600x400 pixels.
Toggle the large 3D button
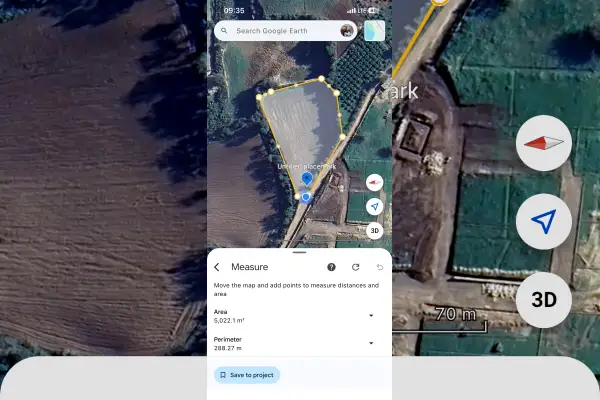(544, 300)
